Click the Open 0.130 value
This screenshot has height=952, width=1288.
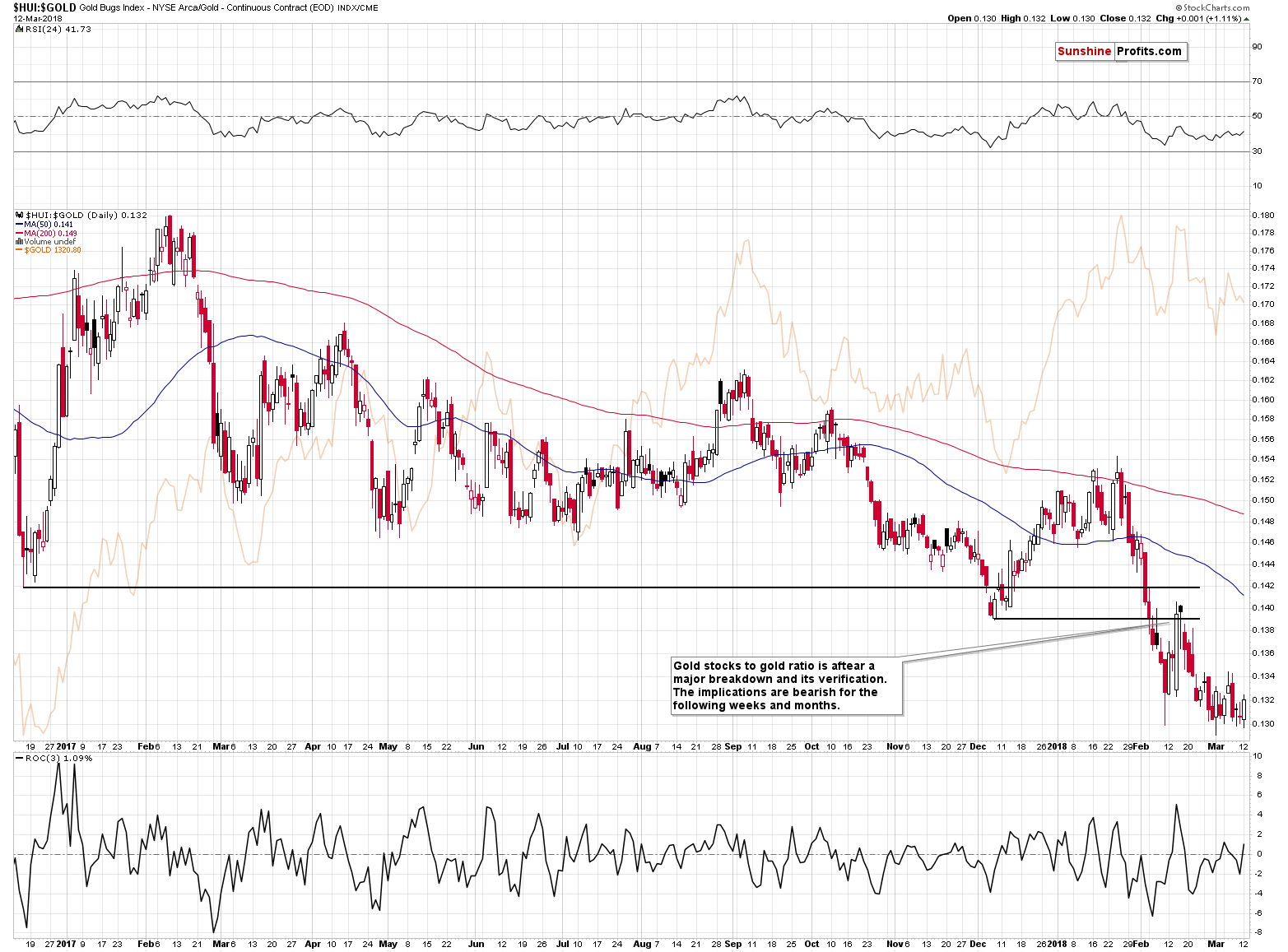(x=971, y=18)
